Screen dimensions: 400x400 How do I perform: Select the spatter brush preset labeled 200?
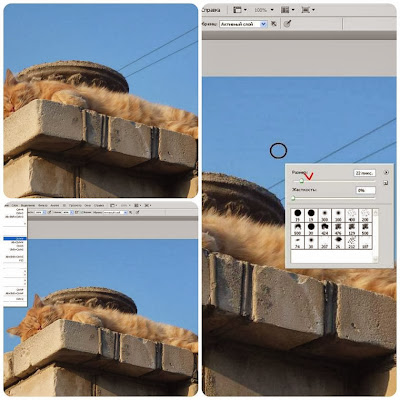[x=365, y=215]
